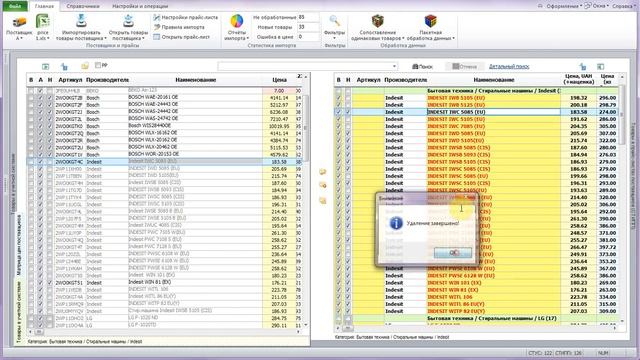Click bottom transfer icon between the tables

[322, 200]
